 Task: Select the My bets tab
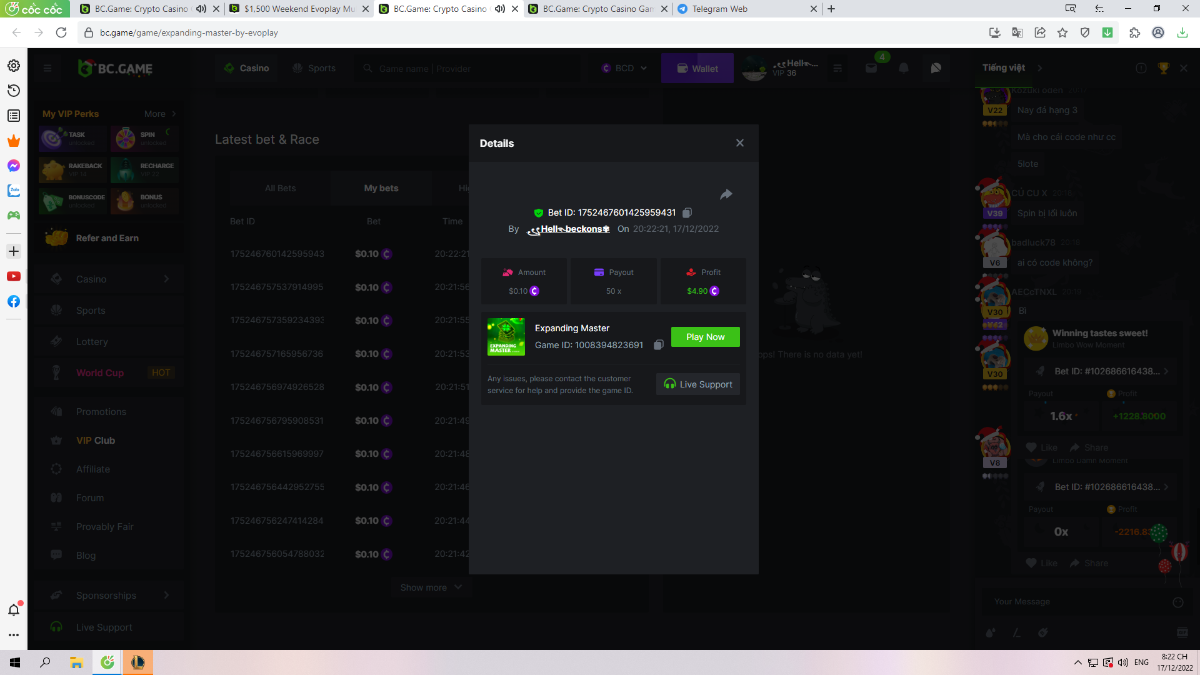(381, 188)
